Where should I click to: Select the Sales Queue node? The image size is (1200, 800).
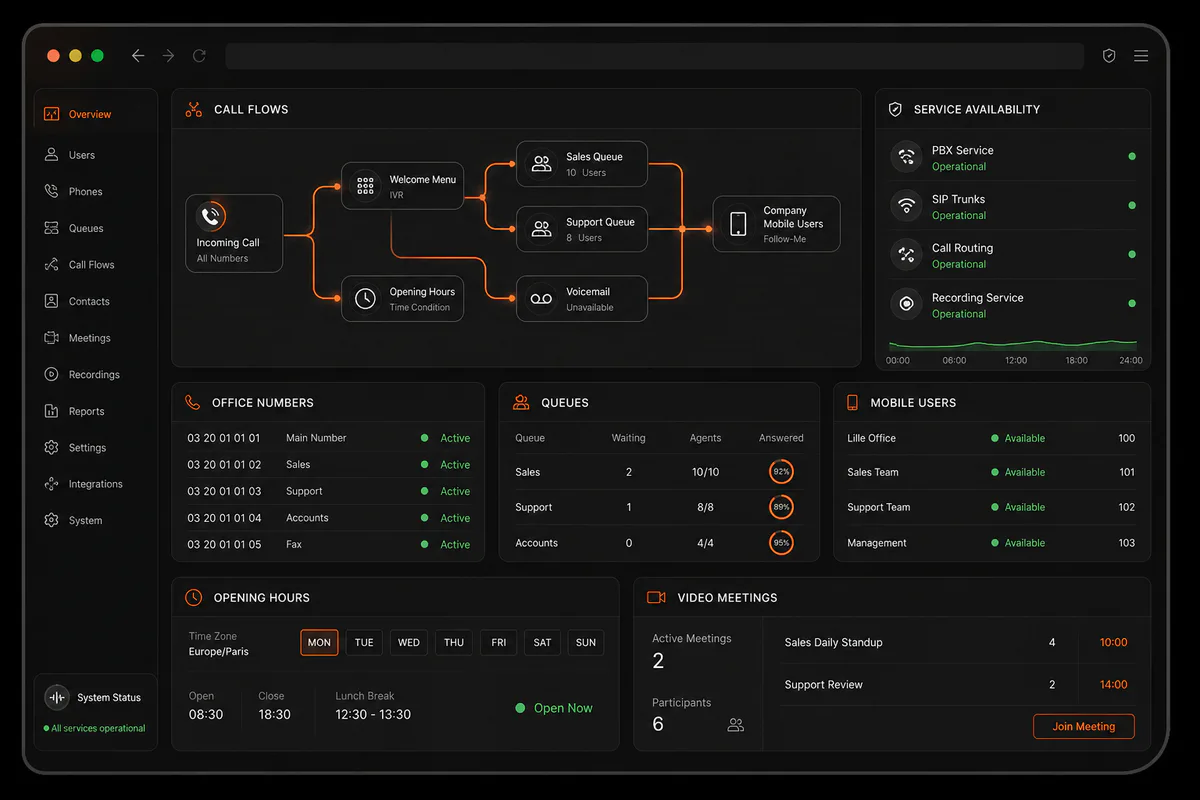coord(582,164)
